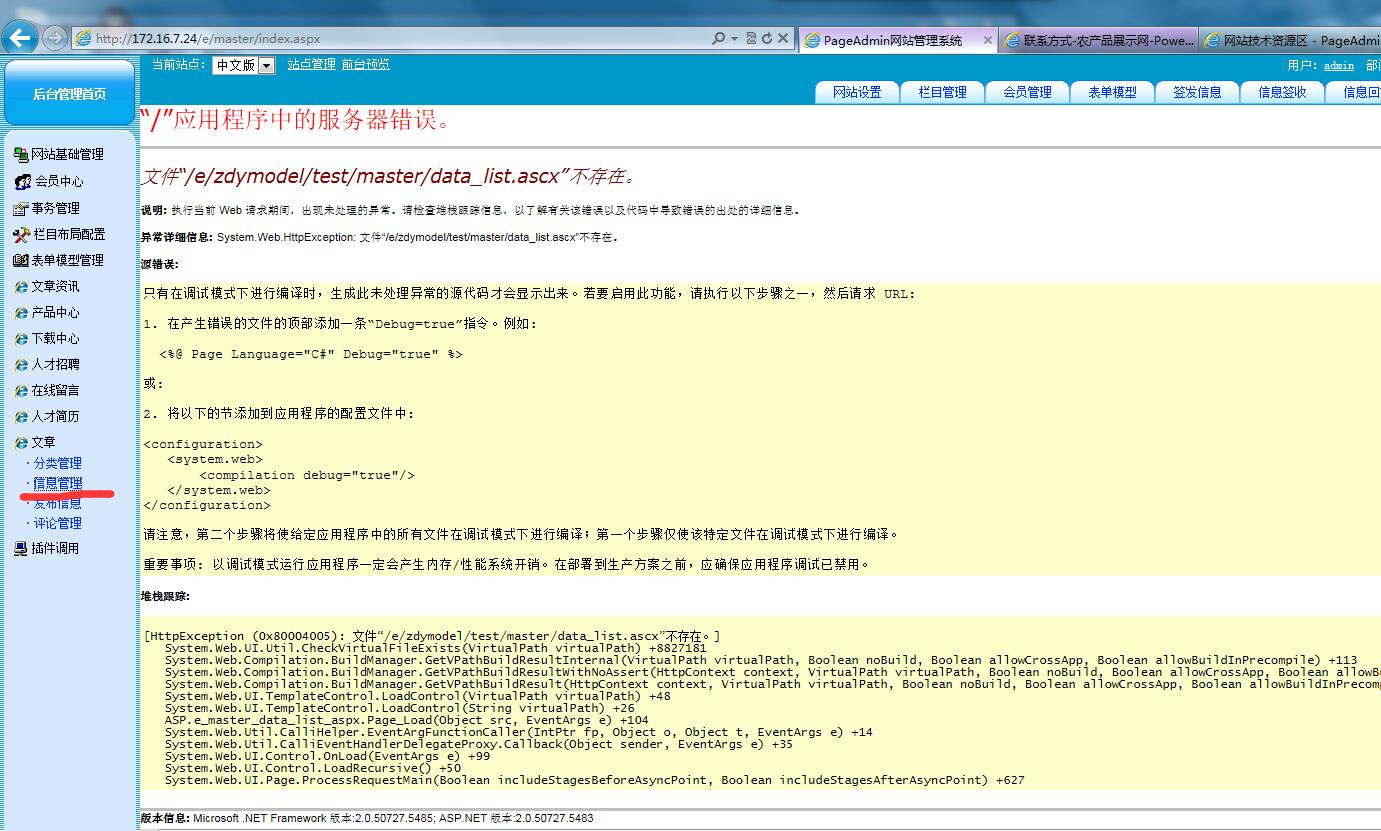Click the refresh icon in address bar
Screen dimensions: 1381x831
coord(766,39)
